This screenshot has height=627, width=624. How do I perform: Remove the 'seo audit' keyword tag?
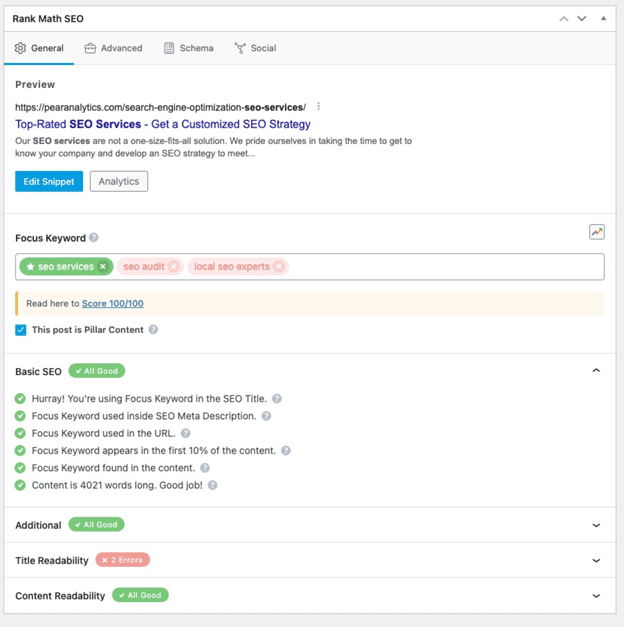173,267
